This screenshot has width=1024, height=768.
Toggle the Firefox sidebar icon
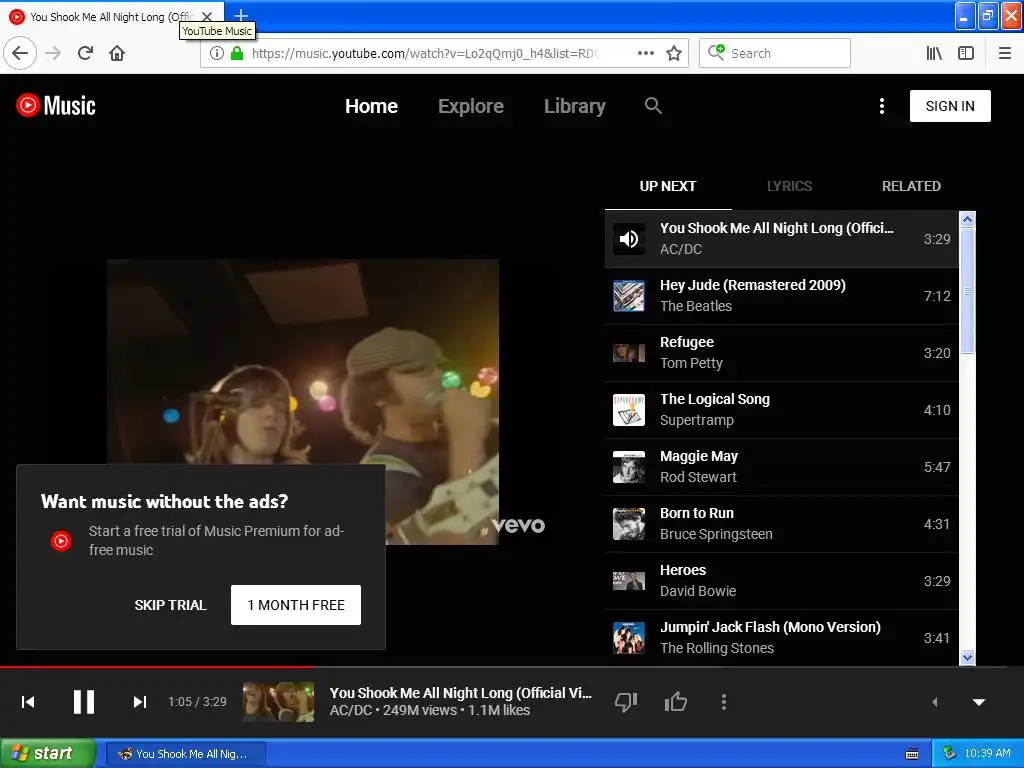[966, 53]
